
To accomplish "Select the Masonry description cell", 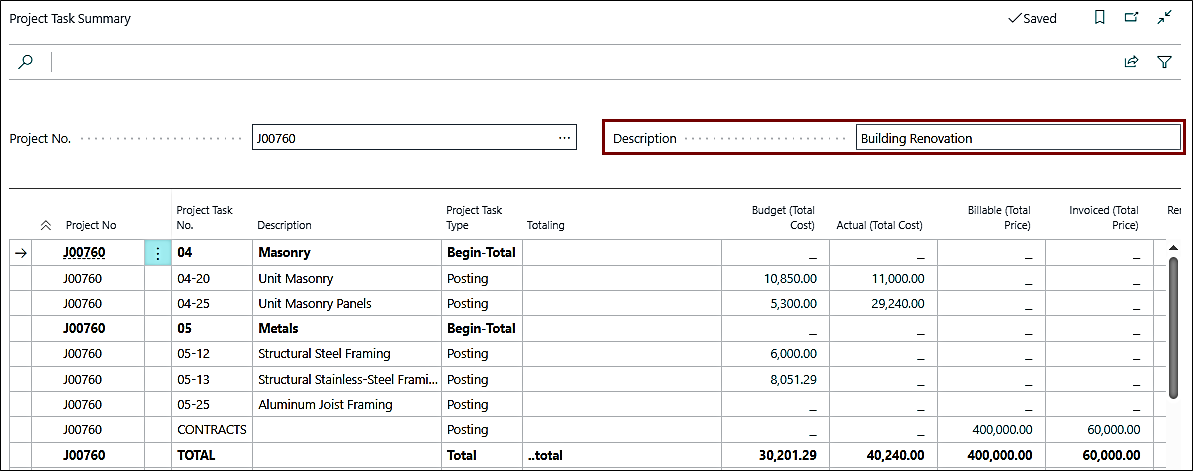I will tap(347, 253).
